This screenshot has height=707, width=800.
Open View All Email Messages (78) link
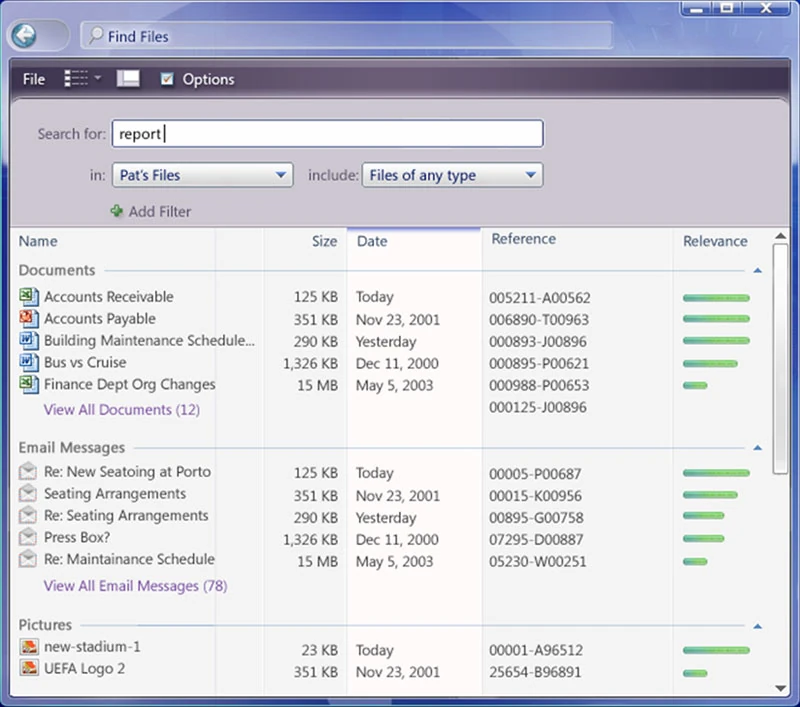[135, 586]
